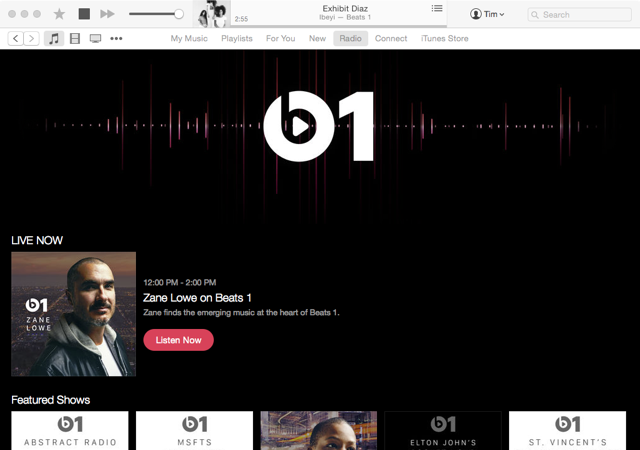
Task: Click the playback progress bar
Action: pos(339,26)
